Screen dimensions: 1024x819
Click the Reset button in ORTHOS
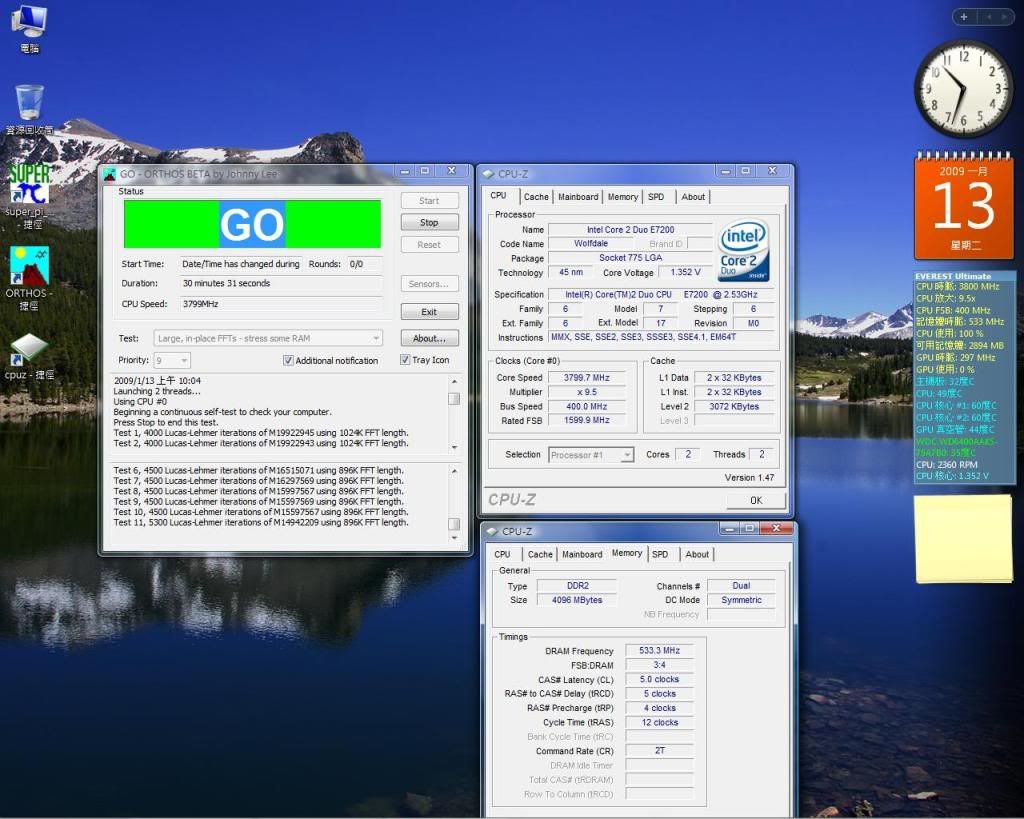(x=430, y=245)
